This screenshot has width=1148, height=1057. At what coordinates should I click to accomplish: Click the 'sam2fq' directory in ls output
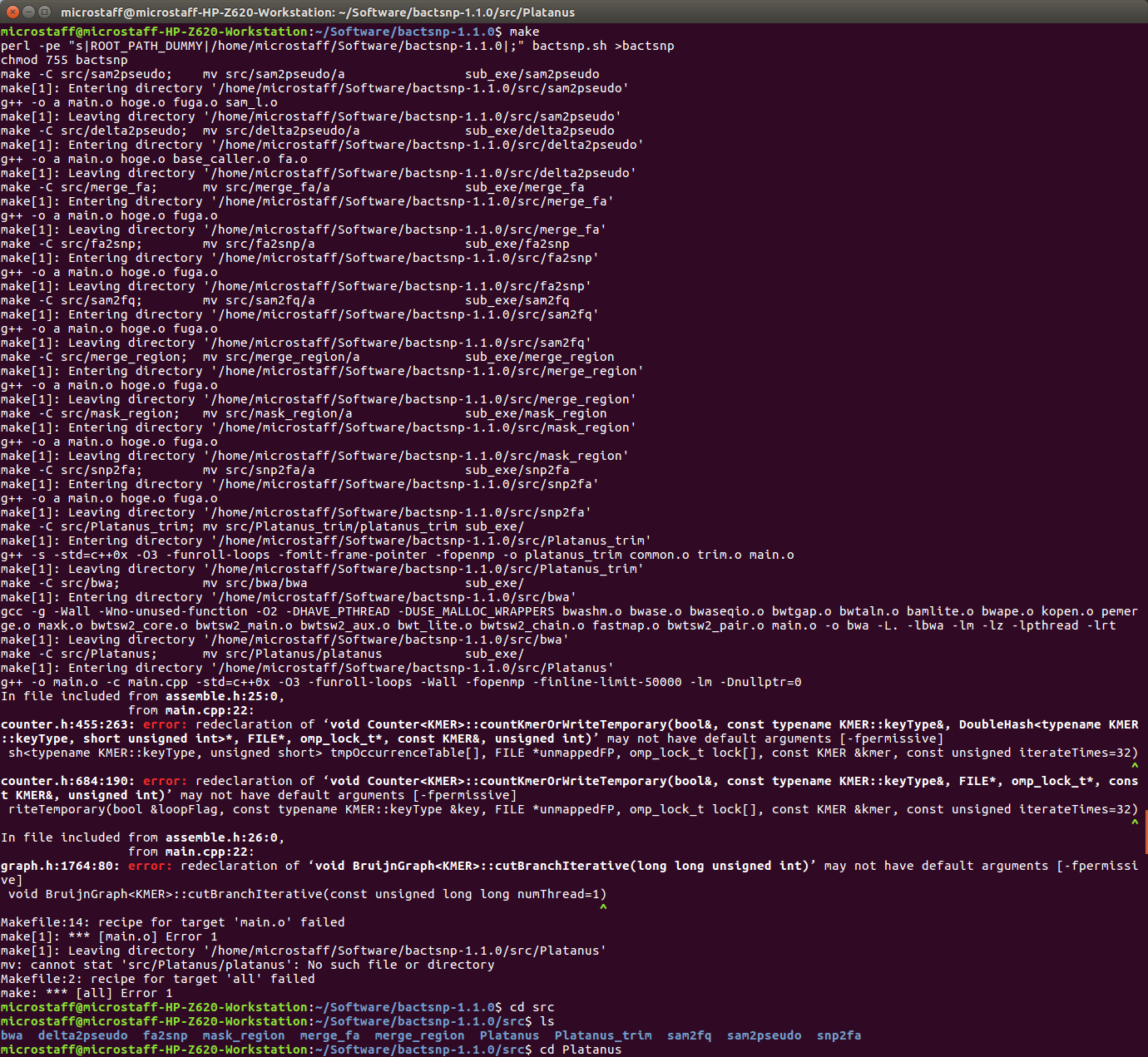click(690, 1035)
